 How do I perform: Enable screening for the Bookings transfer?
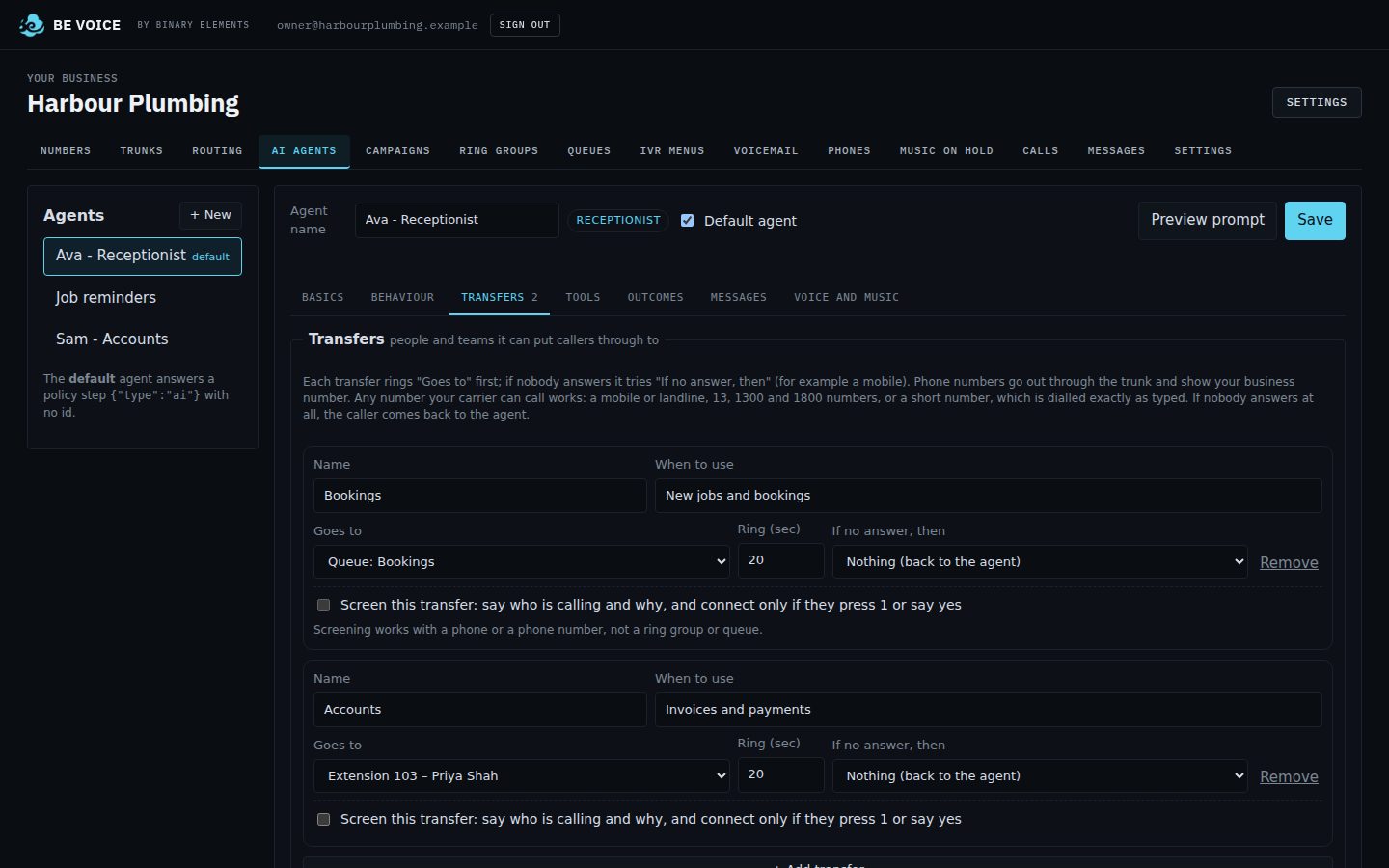324,606
